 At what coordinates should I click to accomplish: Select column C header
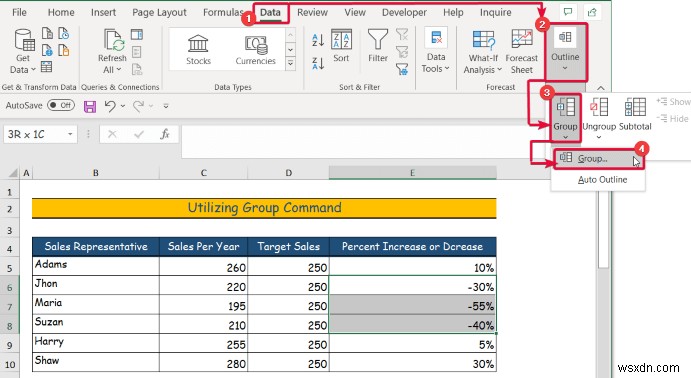(204, 173)
